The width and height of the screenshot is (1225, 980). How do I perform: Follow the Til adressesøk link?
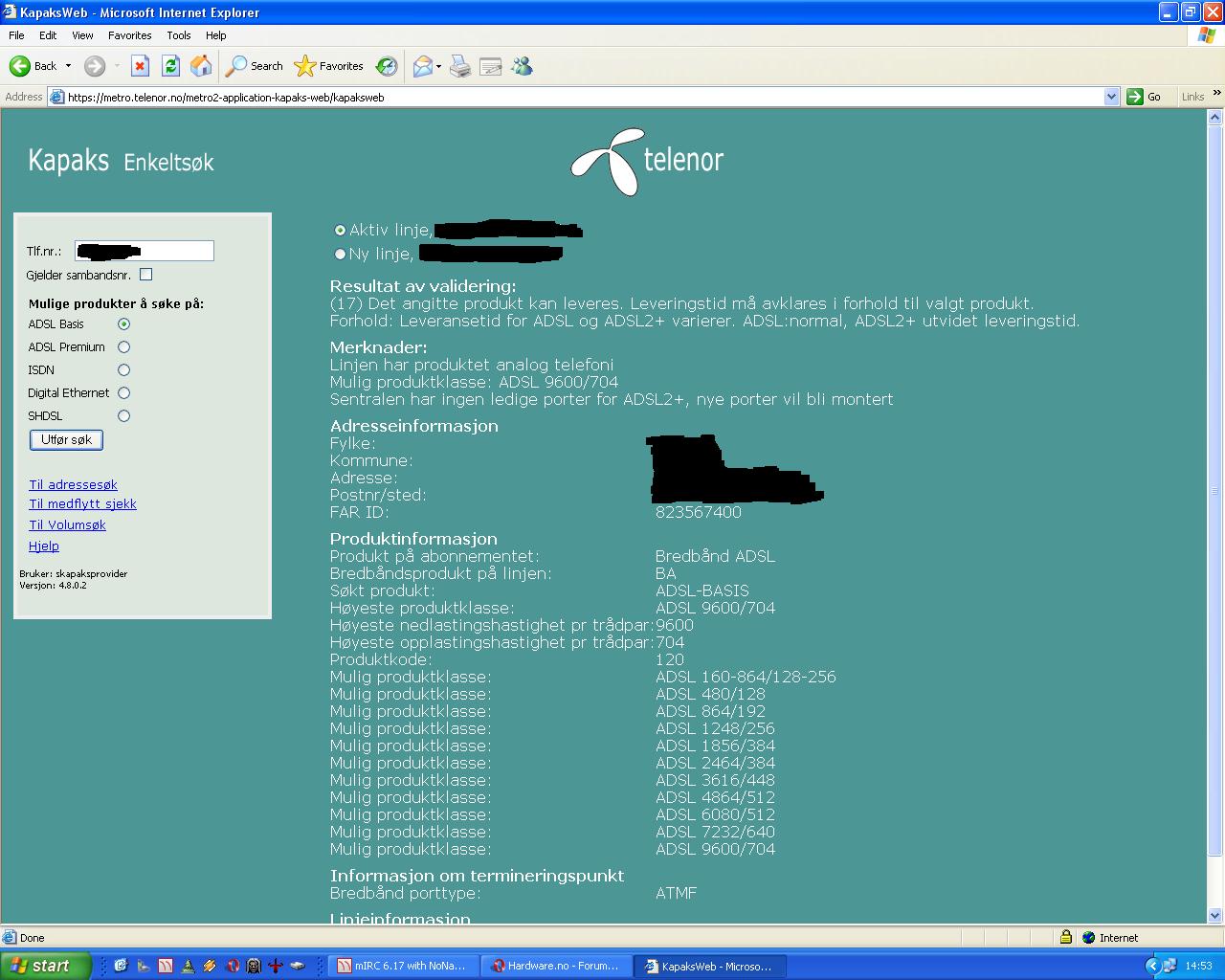click(x=73, y=485)
